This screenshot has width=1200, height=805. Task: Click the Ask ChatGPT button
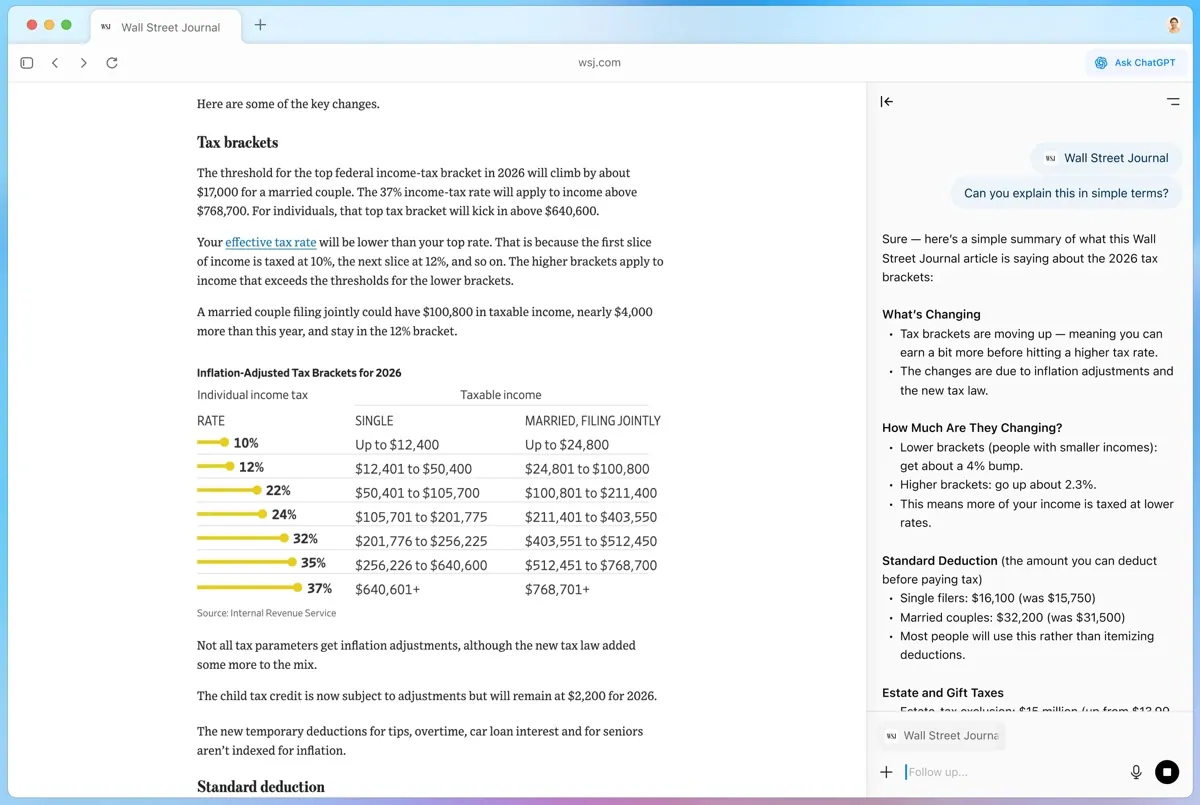pos(1136,62)
